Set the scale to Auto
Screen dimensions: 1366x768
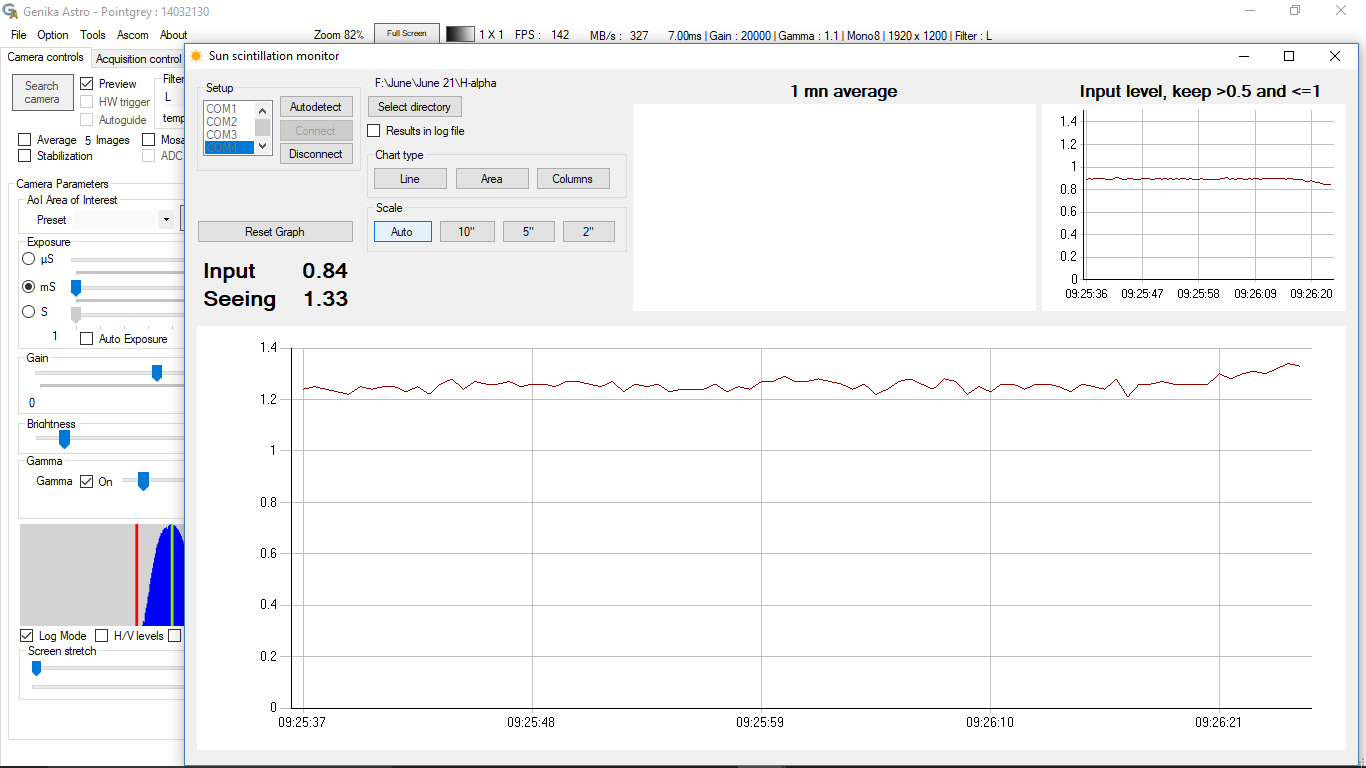tap(402, 232)
